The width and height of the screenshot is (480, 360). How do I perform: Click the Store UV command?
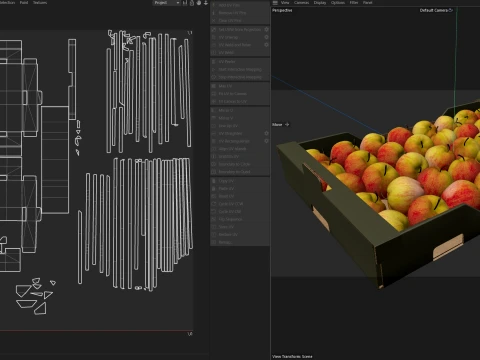tap(226, 227)
